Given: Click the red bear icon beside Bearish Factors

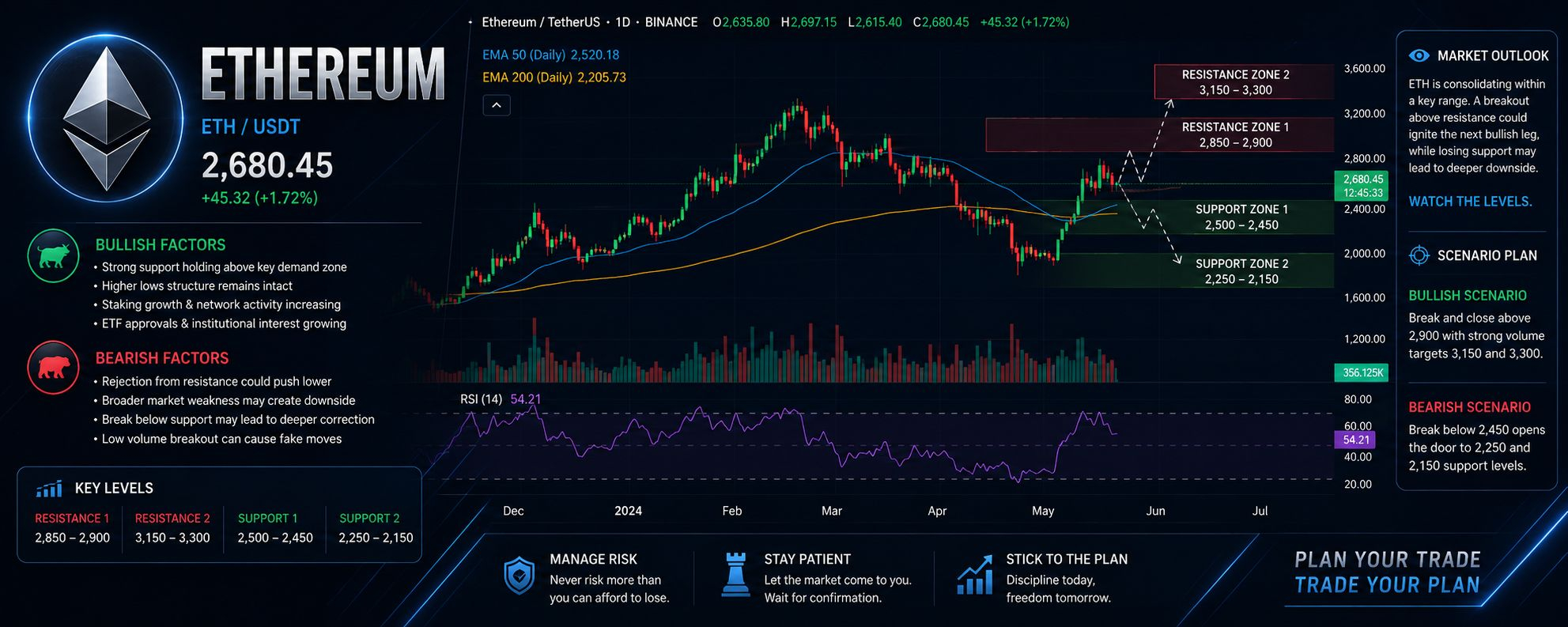Looking at the screenshot, I should click(x=54, y=368).
